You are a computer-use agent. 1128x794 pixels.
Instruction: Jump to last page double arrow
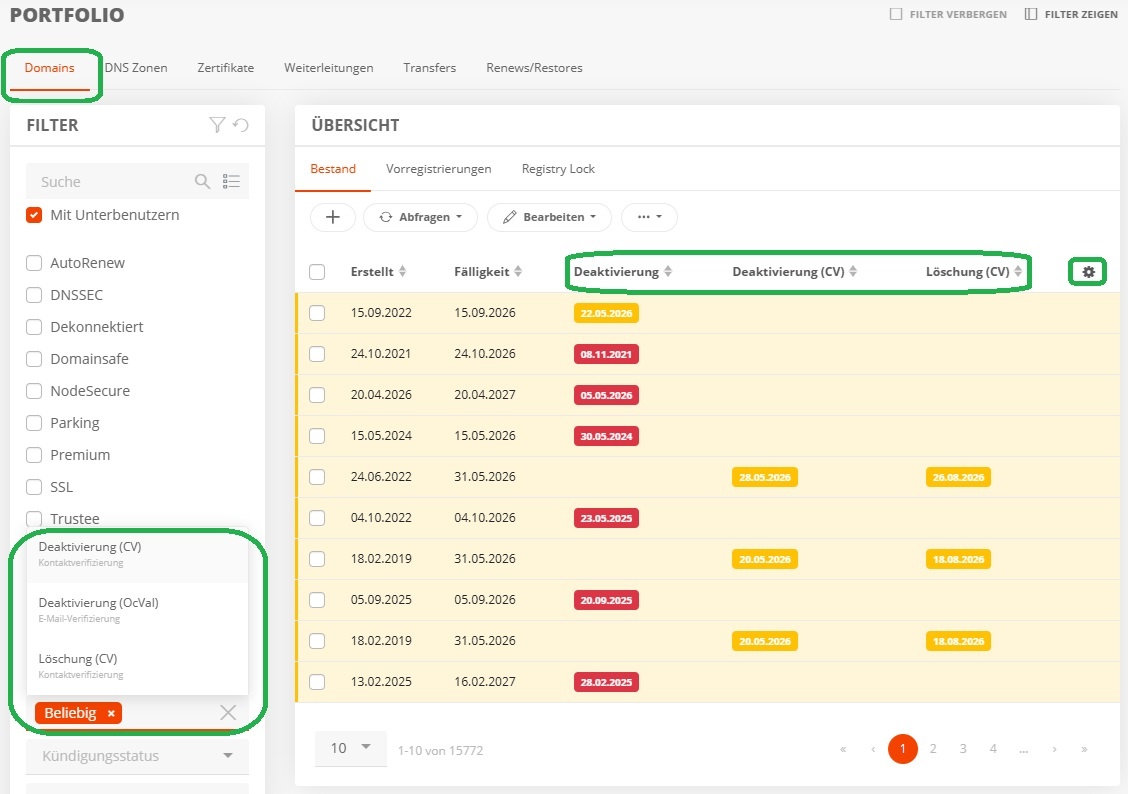[x=1084, y=749]
